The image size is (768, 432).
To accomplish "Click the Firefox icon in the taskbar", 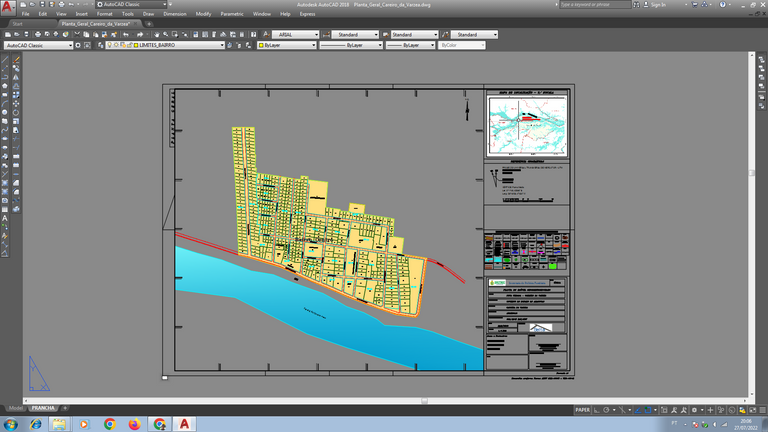I will pos(134,424).
